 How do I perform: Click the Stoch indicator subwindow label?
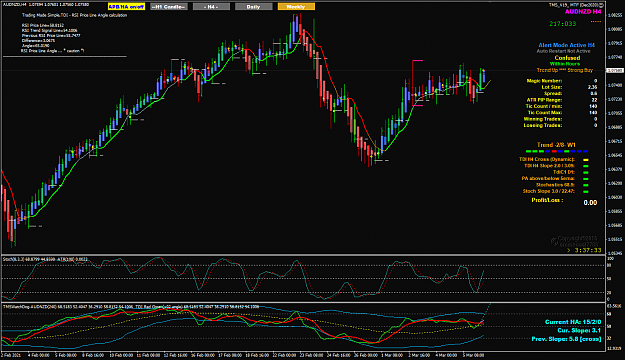pos(45,259)
